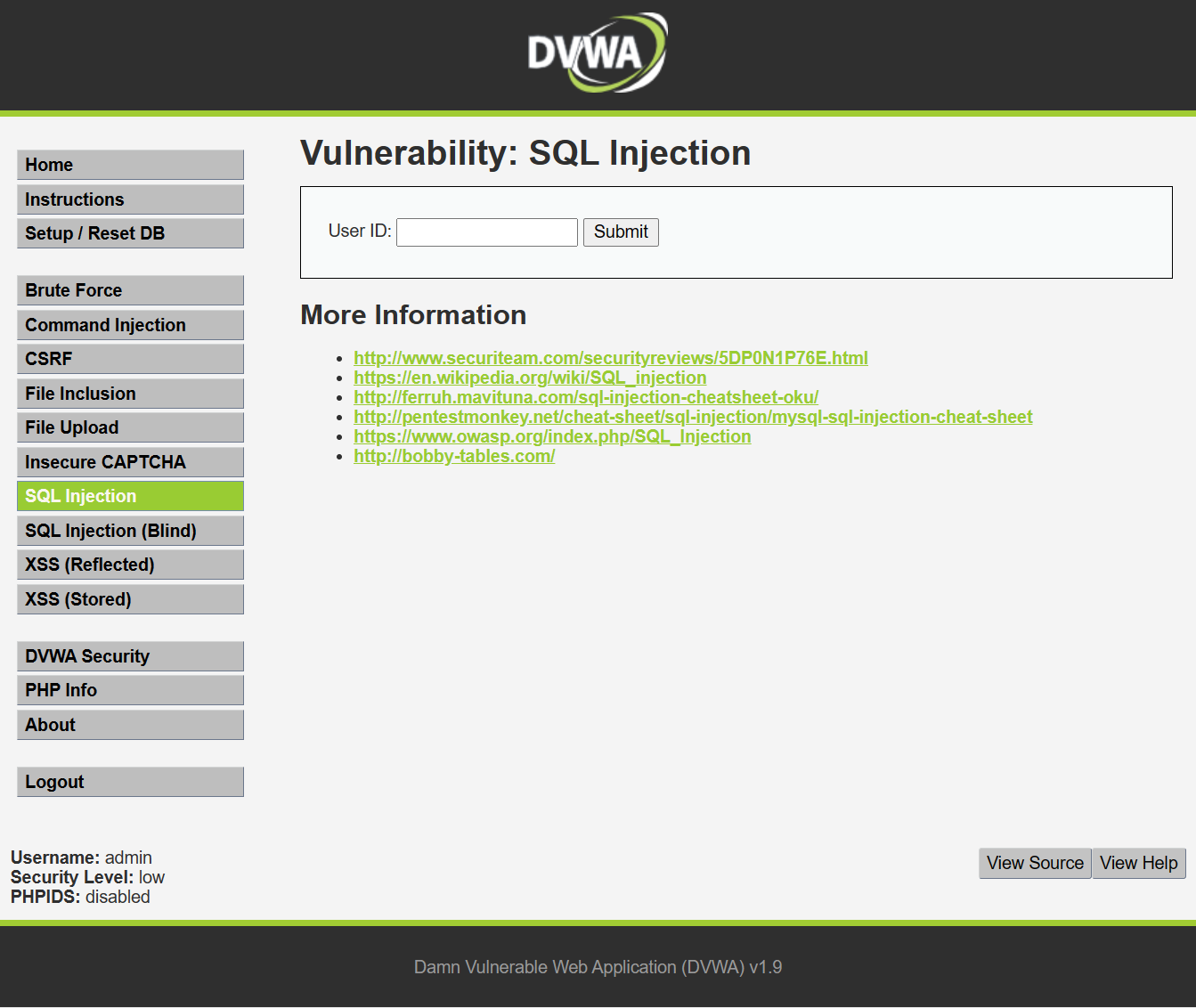Open XSS (Stored) module
This screenshot has width=1196, height=1008.
(130, 598)
